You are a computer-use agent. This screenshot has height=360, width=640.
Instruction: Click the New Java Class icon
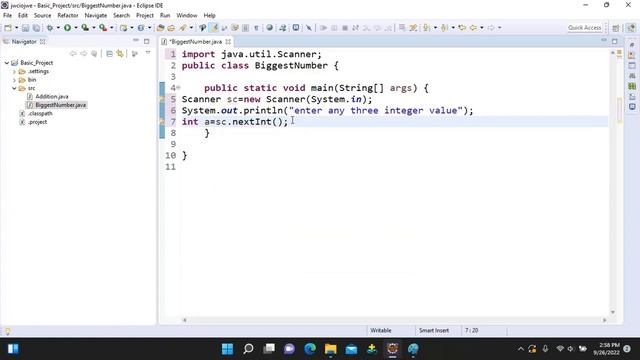(141, 28)
